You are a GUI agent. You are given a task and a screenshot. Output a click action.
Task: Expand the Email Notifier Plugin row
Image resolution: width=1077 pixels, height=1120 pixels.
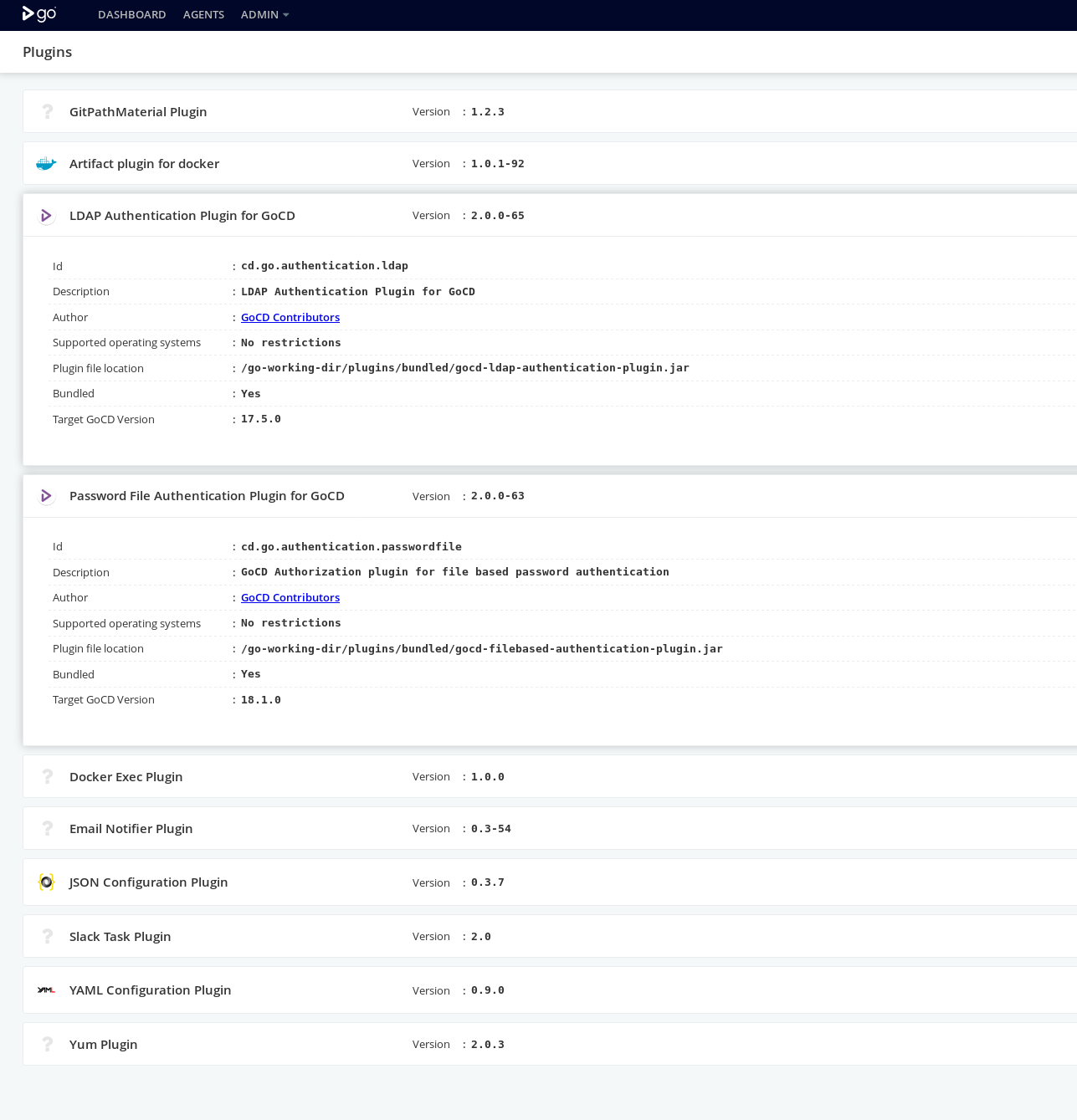pyautogui.click(x=550, y=828)
